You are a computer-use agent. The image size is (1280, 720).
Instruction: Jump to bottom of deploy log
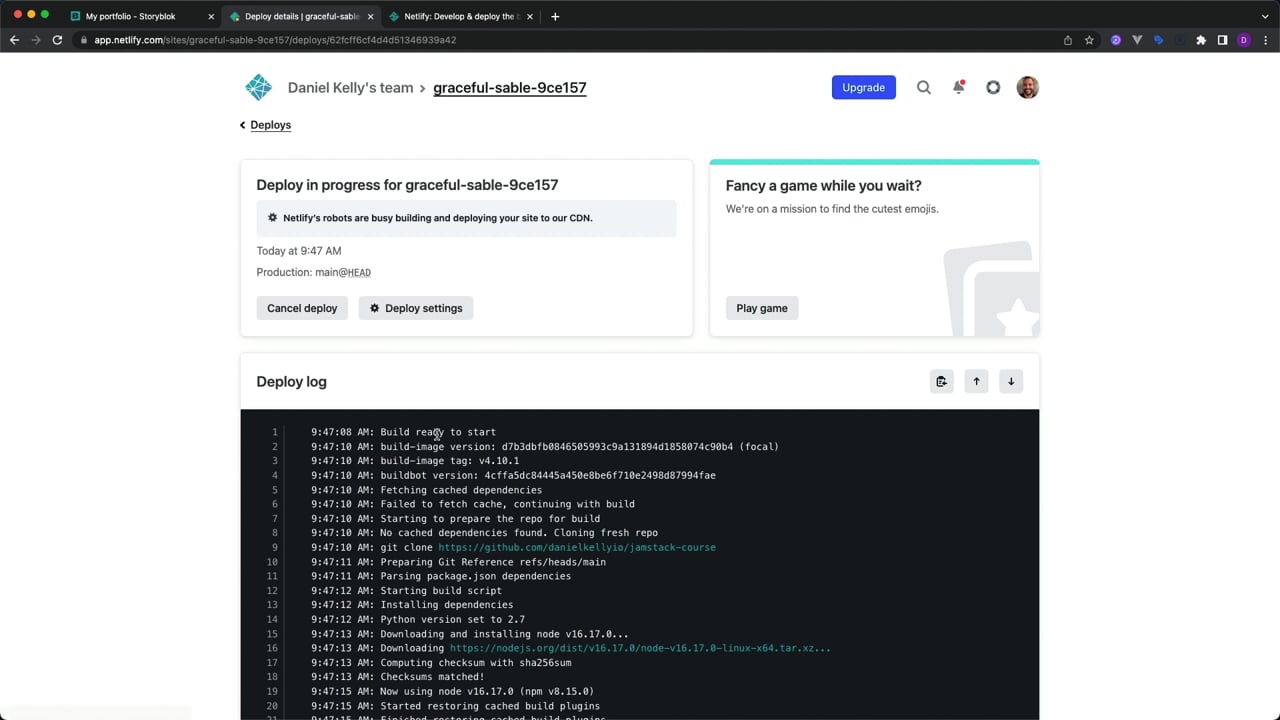[1011, 381]
